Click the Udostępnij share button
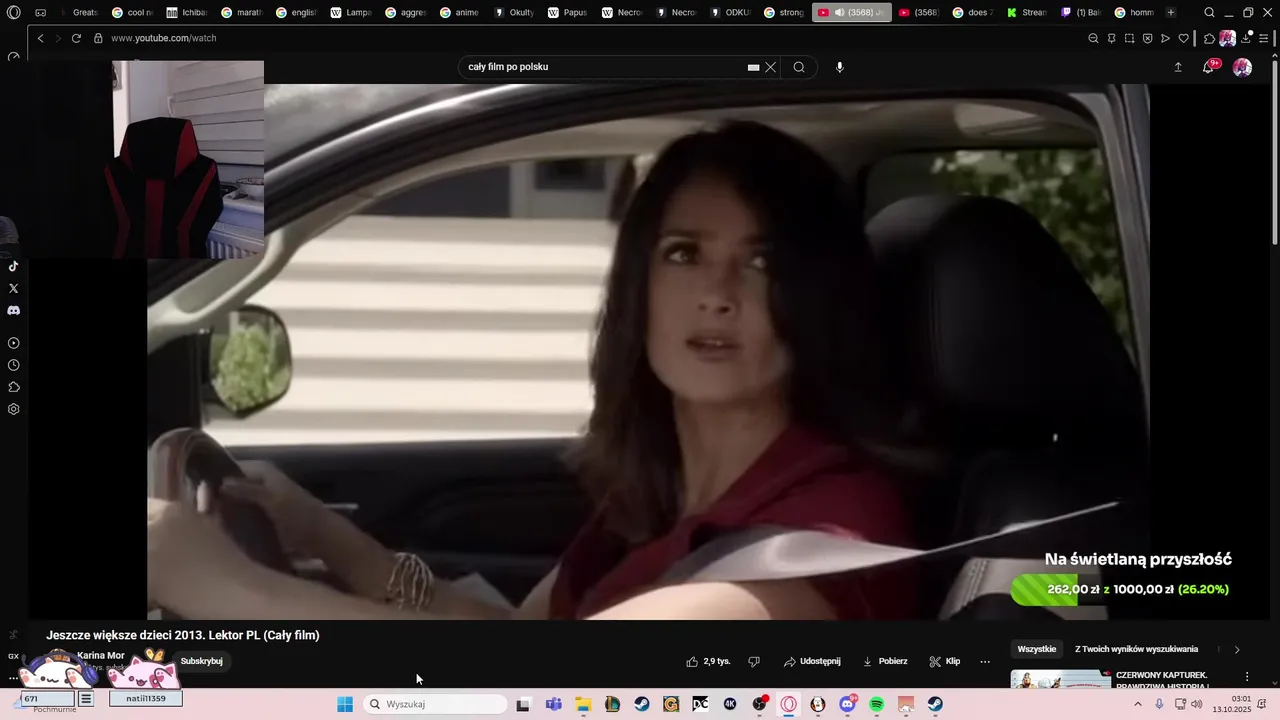 point(812,661)
